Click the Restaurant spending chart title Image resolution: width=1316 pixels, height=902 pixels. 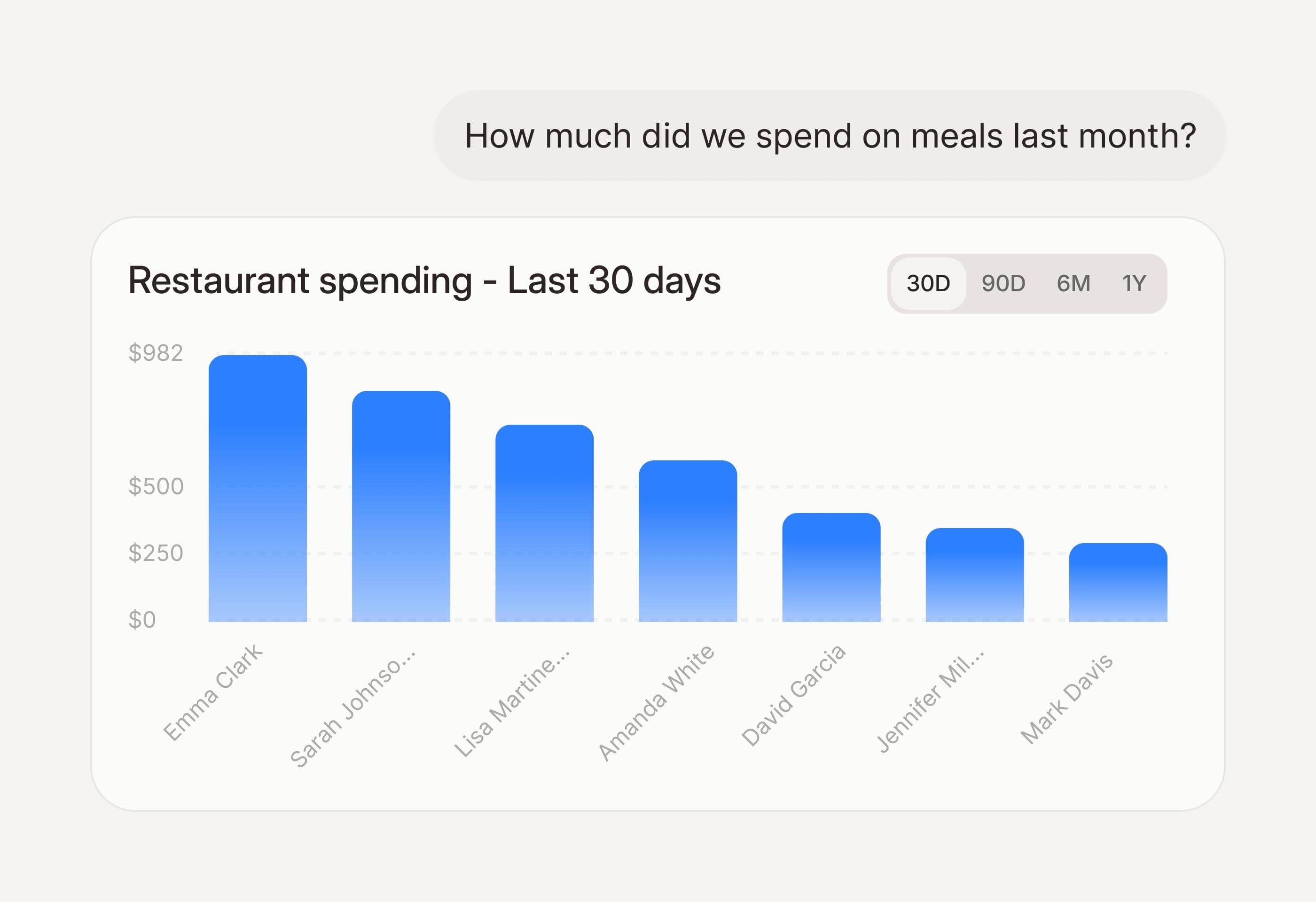point(424,280)
